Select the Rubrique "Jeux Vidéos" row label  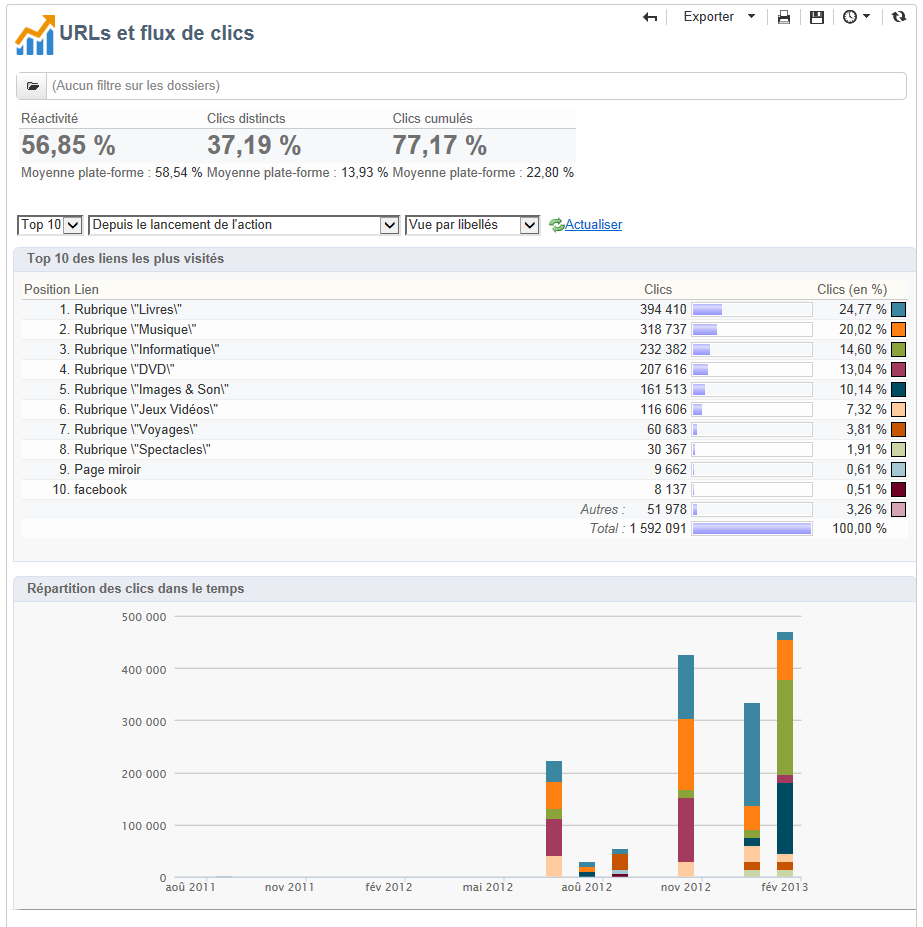pyautogui.click(x=146, y=409)
